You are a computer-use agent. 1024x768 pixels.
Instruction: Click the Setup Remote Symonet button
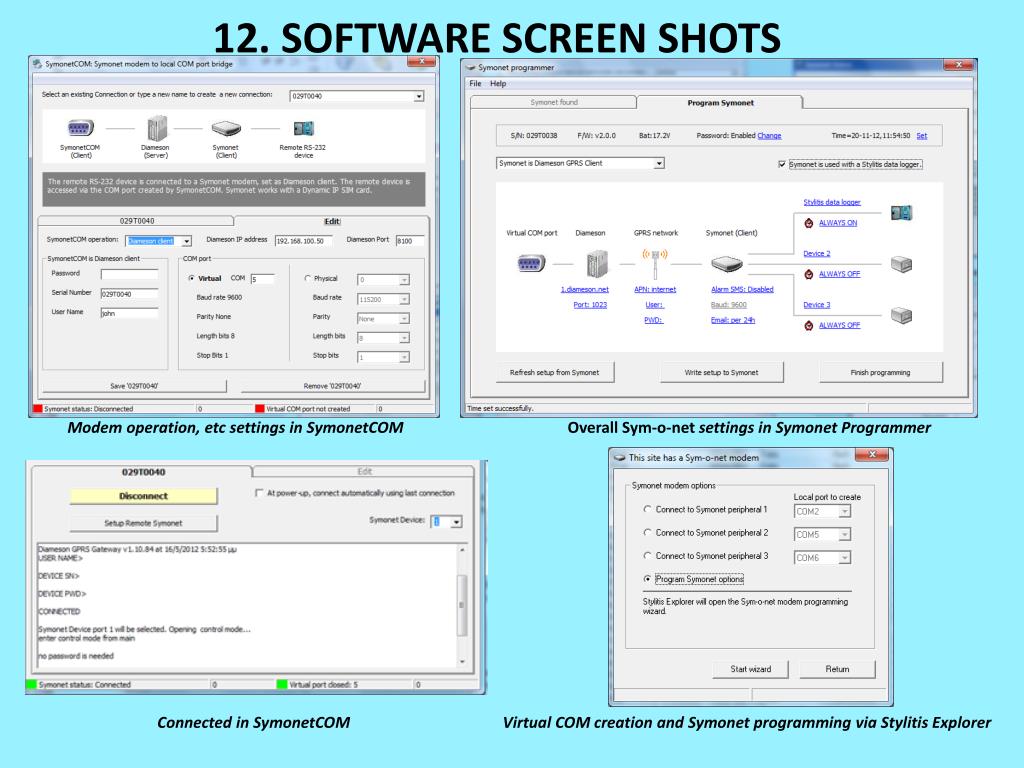[x=143, y=523]
